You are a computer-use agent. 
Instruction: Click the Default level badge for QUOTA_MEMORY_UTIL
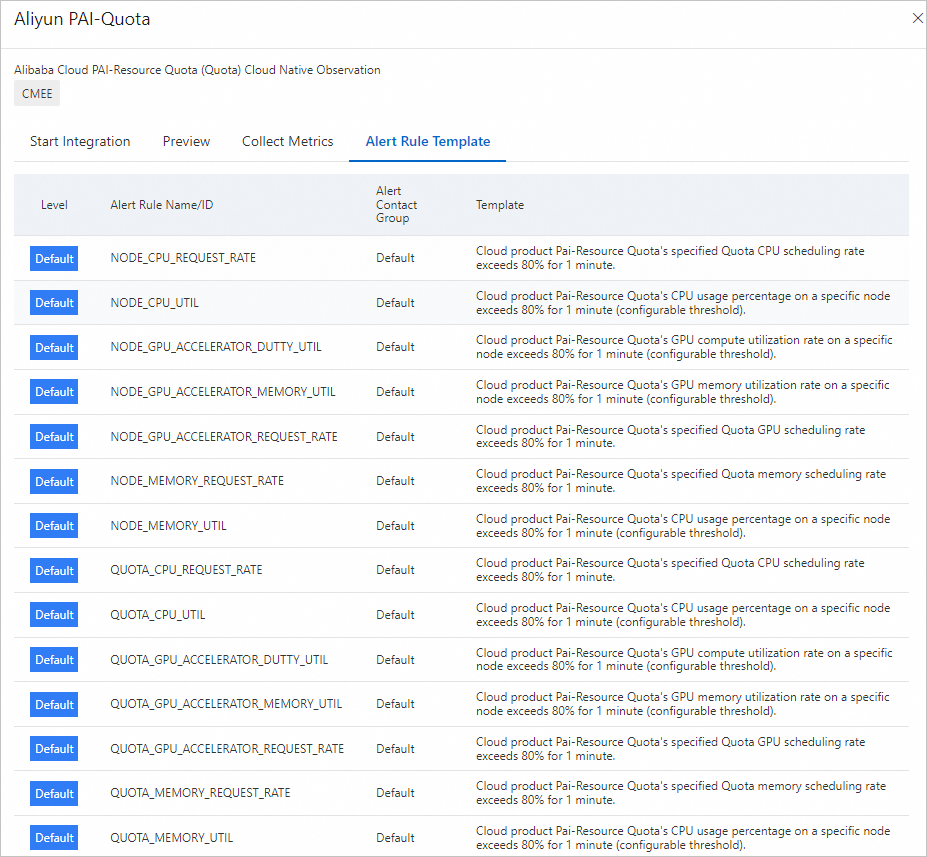click(x=54, y=838)
